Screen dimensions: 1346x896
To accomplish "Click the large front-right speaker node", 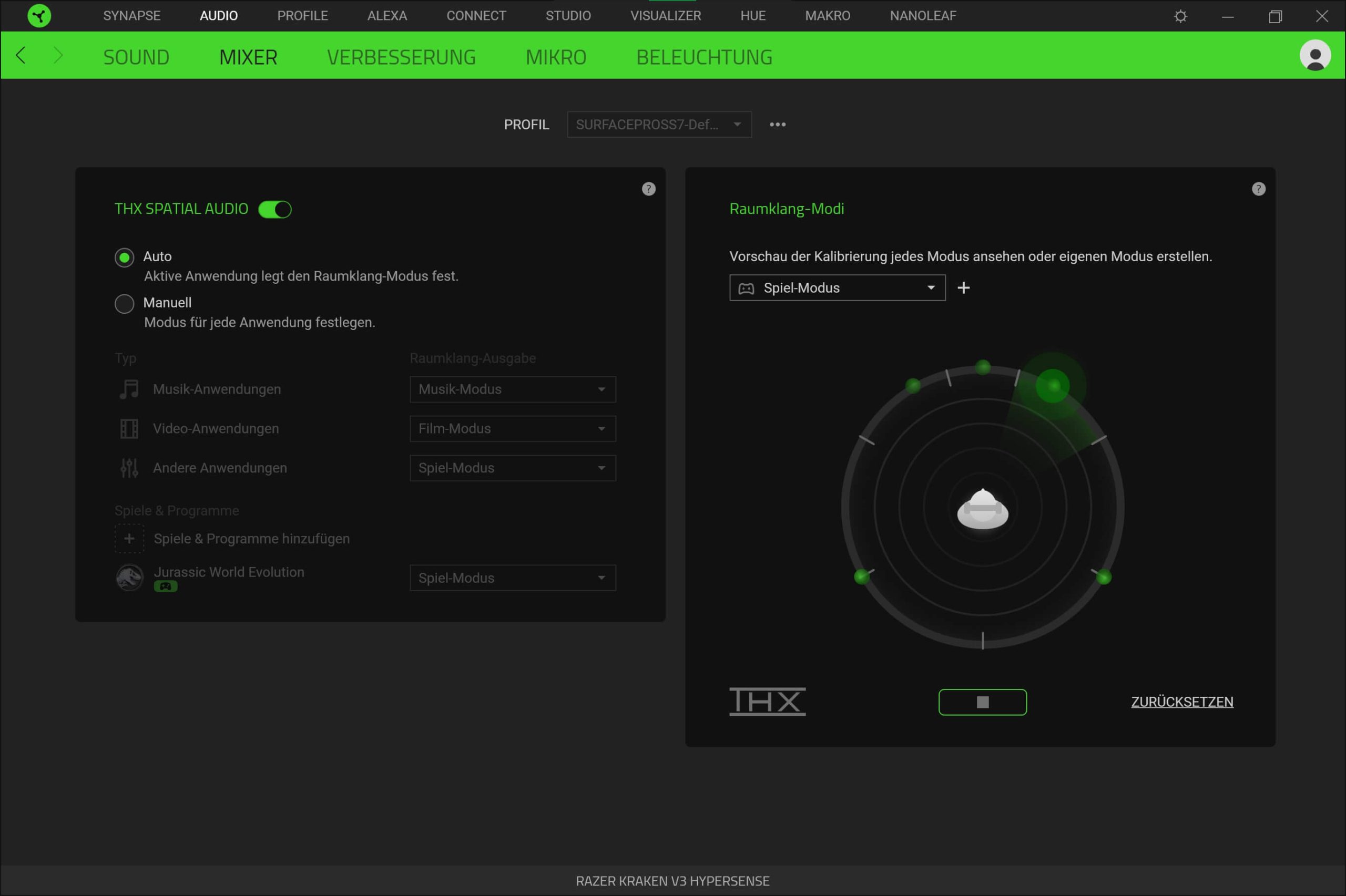I will pyautogui.click(x=1052, y=386).
